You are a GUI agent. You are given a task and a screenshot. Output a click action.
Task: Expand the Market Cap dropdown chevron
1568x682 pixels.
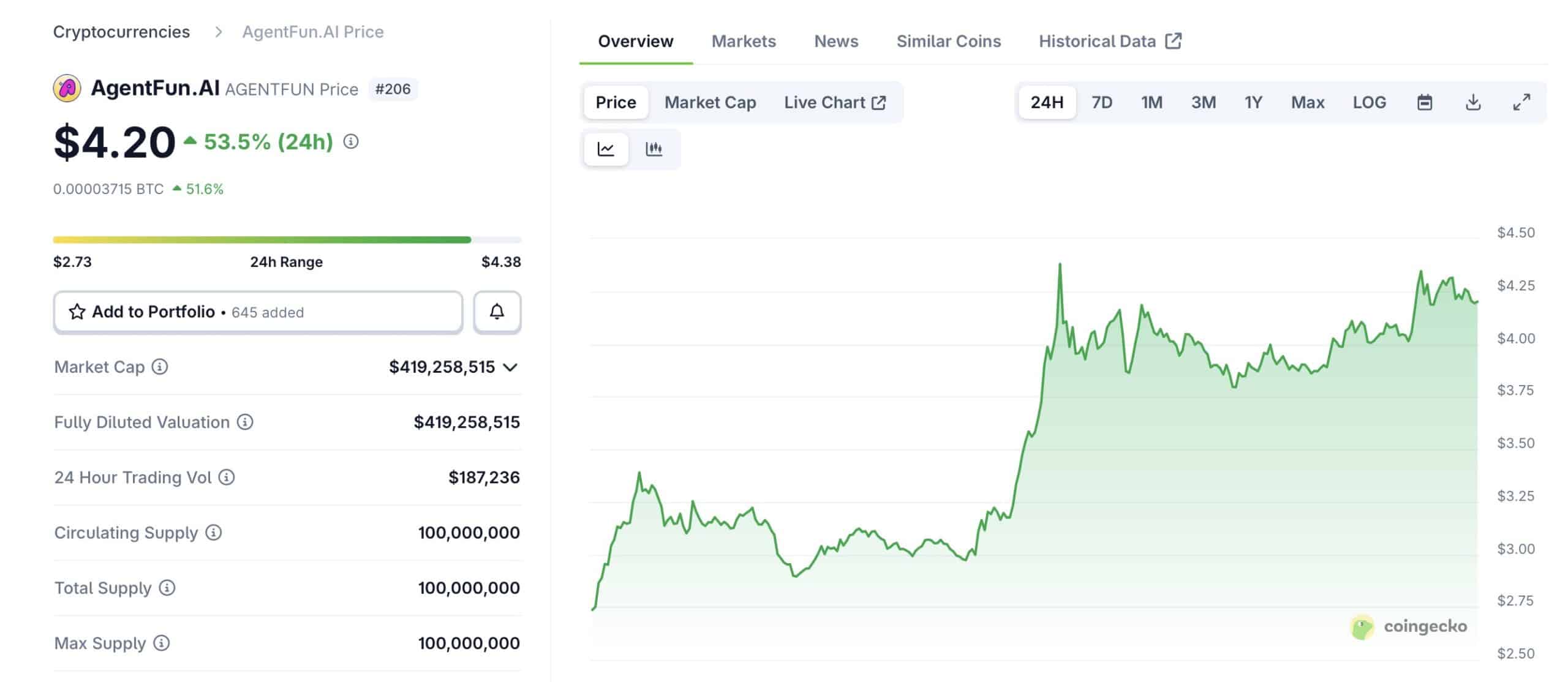tap(510, 367)
